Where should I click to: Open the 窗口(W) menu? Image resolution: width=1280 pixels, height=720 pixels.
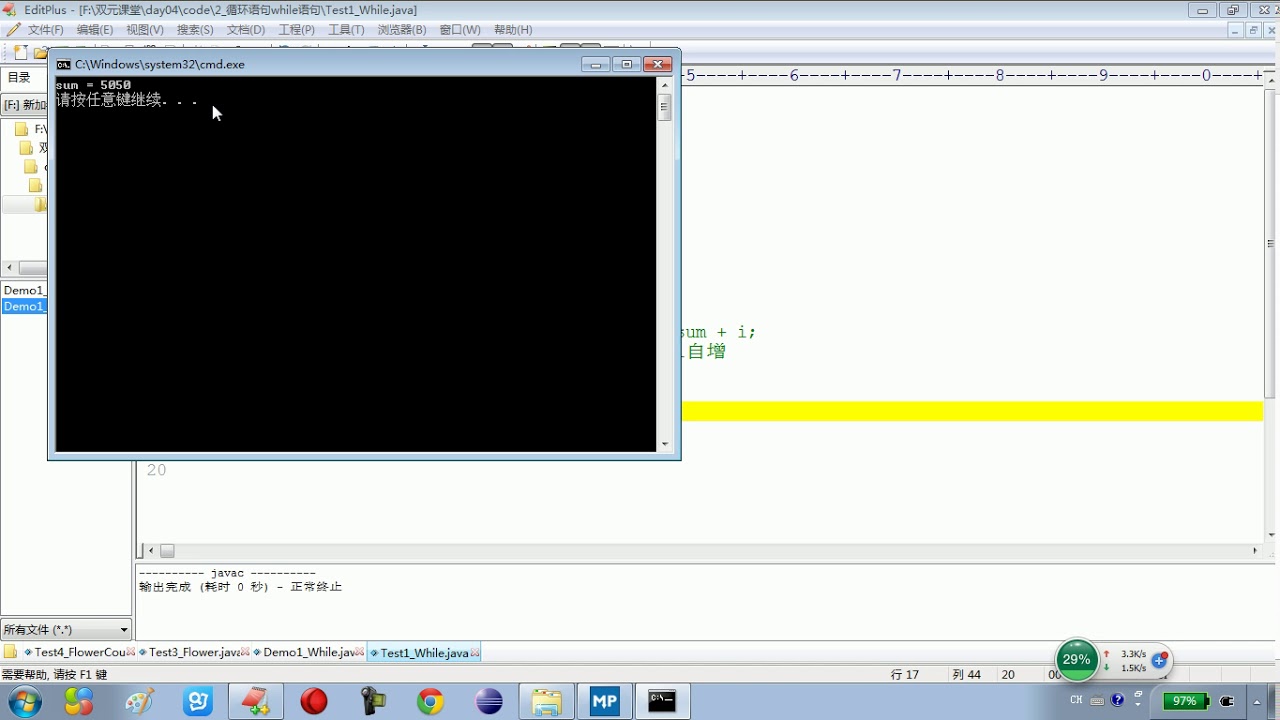460,30
